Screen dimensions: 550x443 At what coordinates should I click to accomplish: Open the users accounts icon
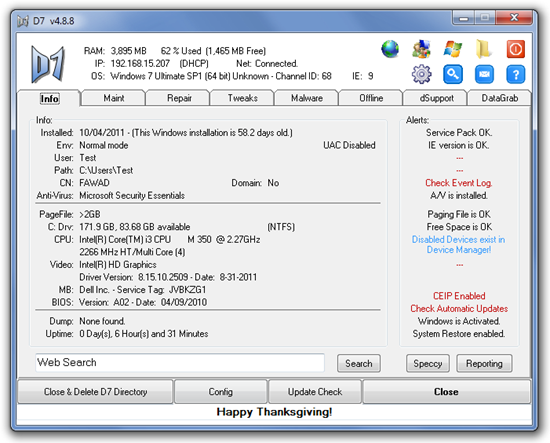pyautogui.click(x=421, y=49)
